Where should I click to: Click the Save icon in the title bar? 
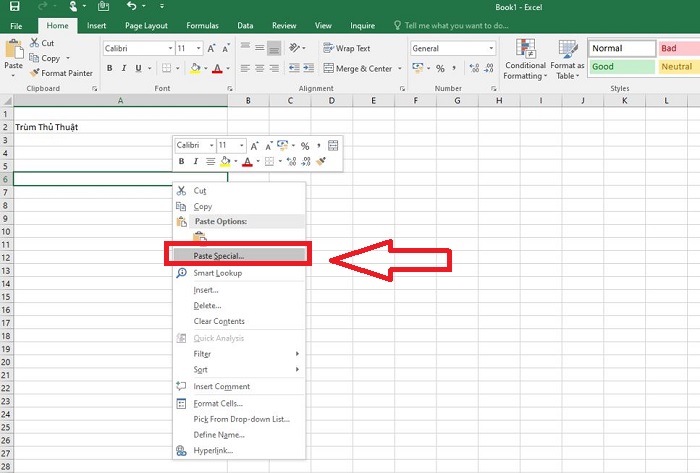pos(14,6)
